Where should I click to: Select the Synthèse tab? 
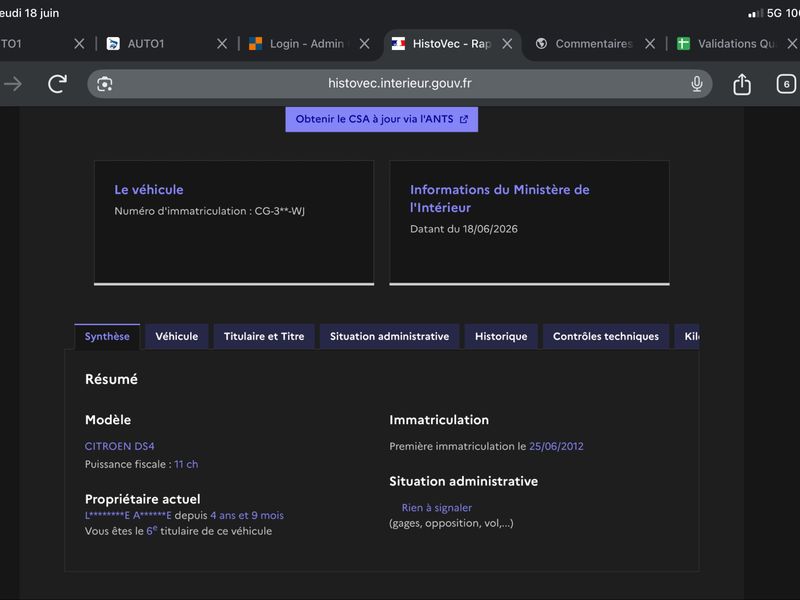click(x=107, y=337)
